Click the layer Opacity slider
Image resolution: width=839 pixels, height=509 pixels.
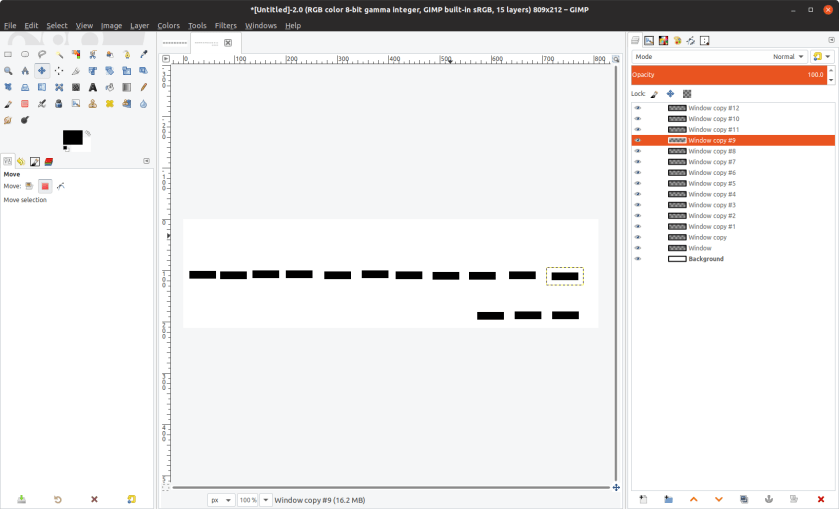click(x=730, y=74)
